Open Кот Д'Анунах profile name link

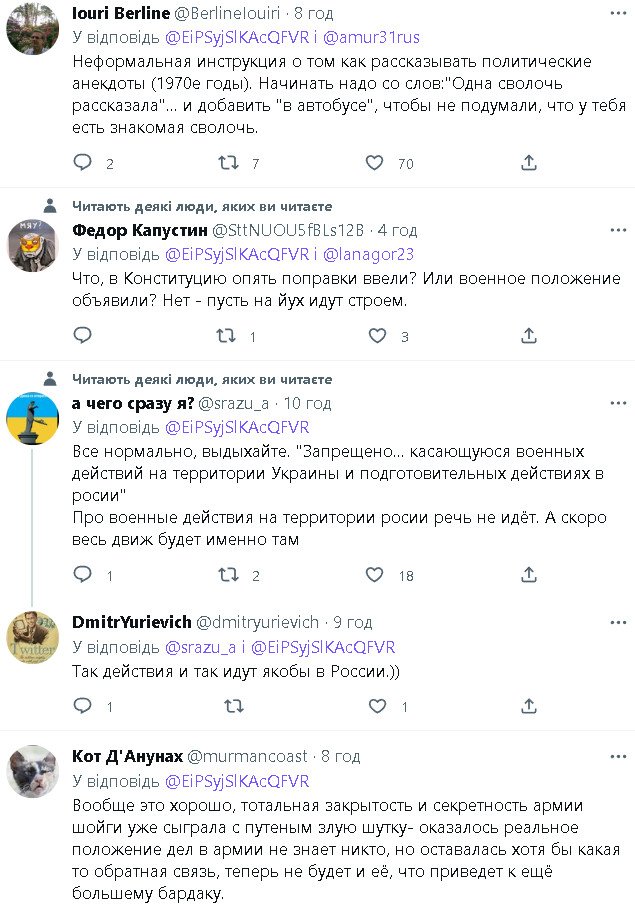126,756
